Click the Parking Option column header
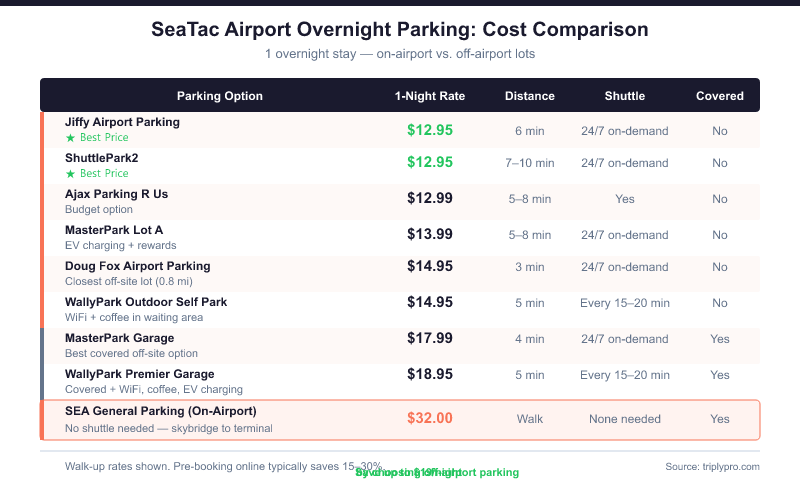The image size is (800, 500). coord(220,96)
